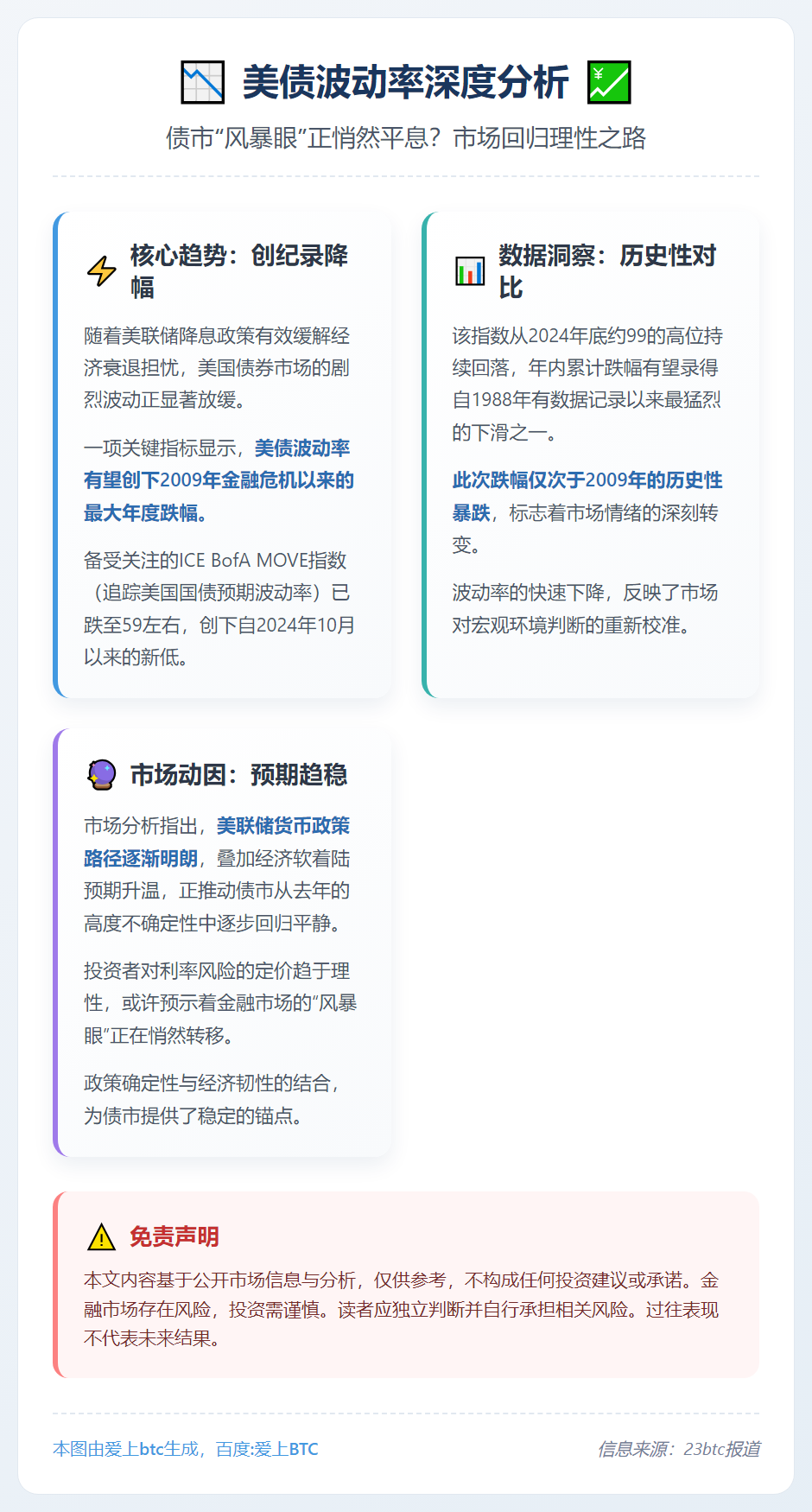Click the paragraph starting 投资者对利率风险的定价
Viewport: 812px width, 1512px height.
pos(220,1003)
